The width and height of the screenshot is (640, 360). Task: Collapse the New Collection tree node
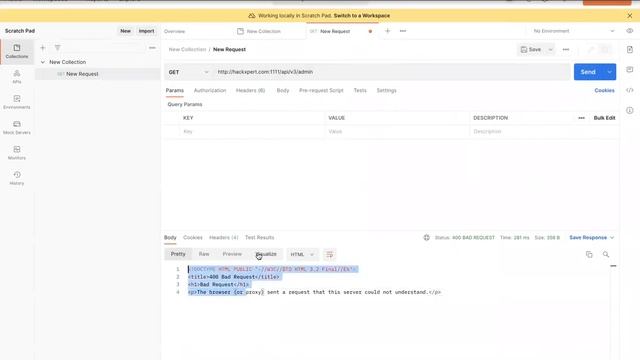[x=43, y=62]
